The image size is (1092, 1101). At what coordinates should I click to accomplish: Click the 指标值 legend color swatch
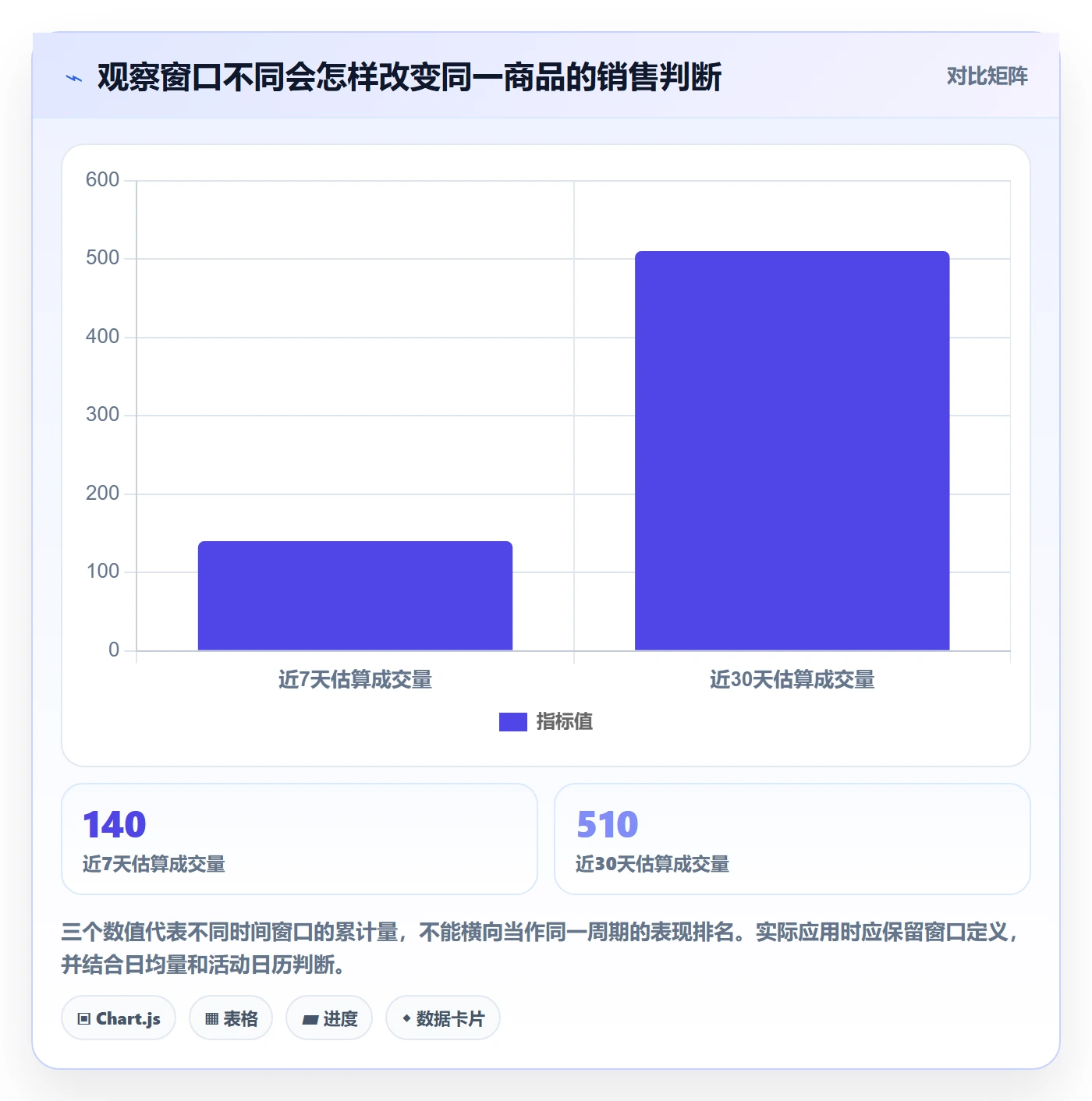tap(512, 722)
